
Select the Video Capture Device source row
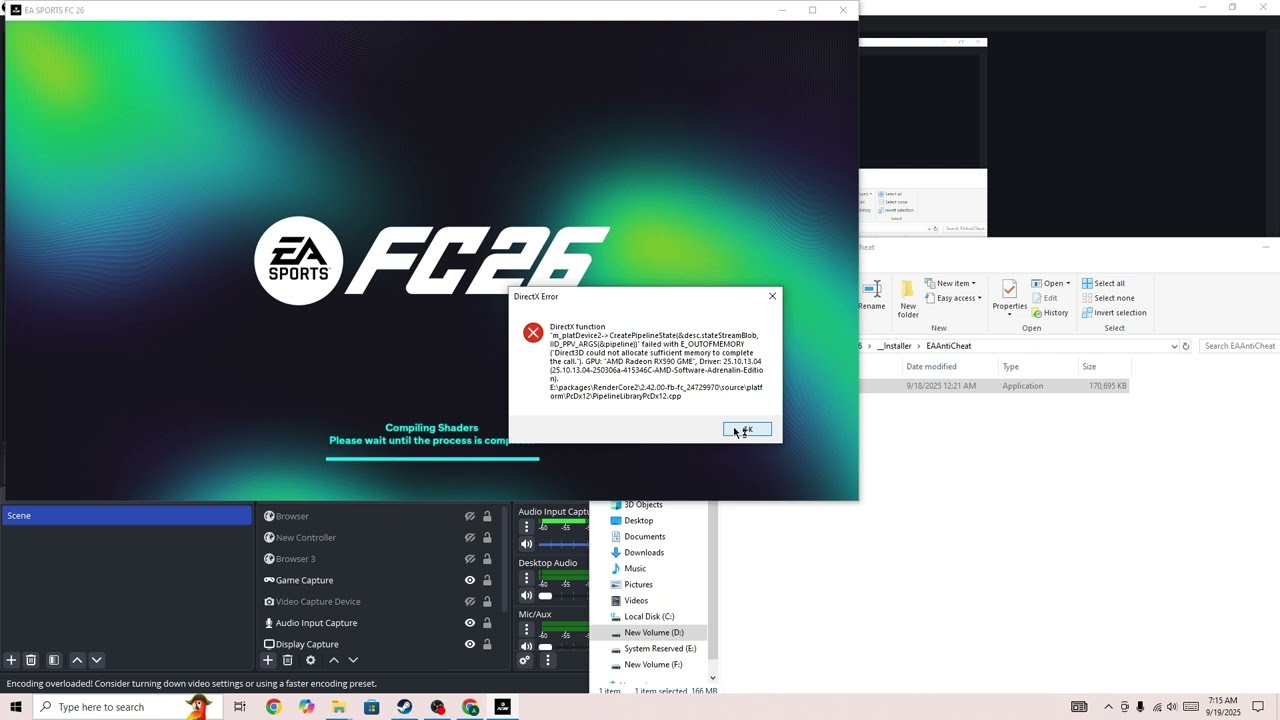click(378, 601)
